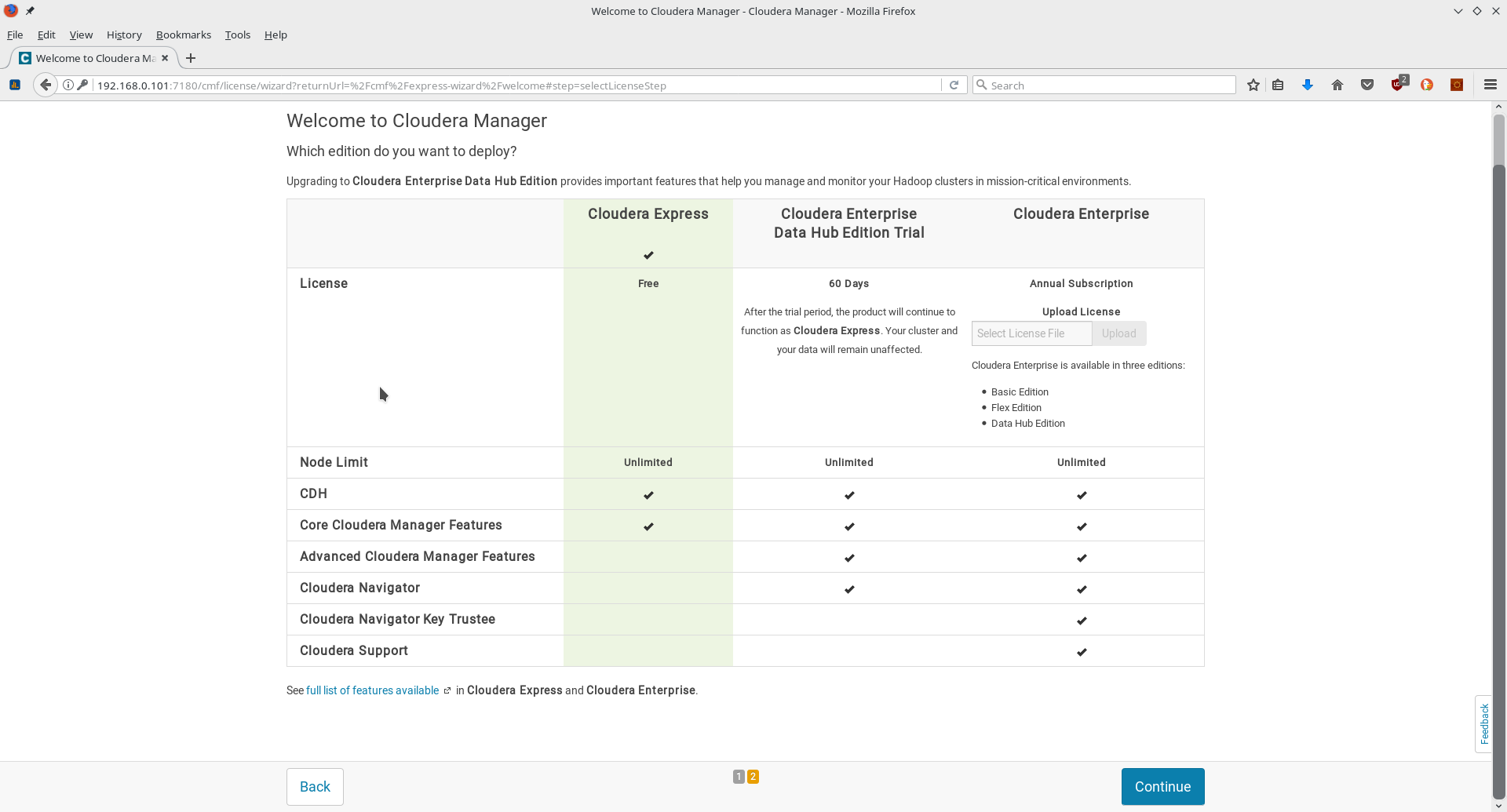Click wizard step 1 indicator
1507x812 pixels.
tap(739, 777)
